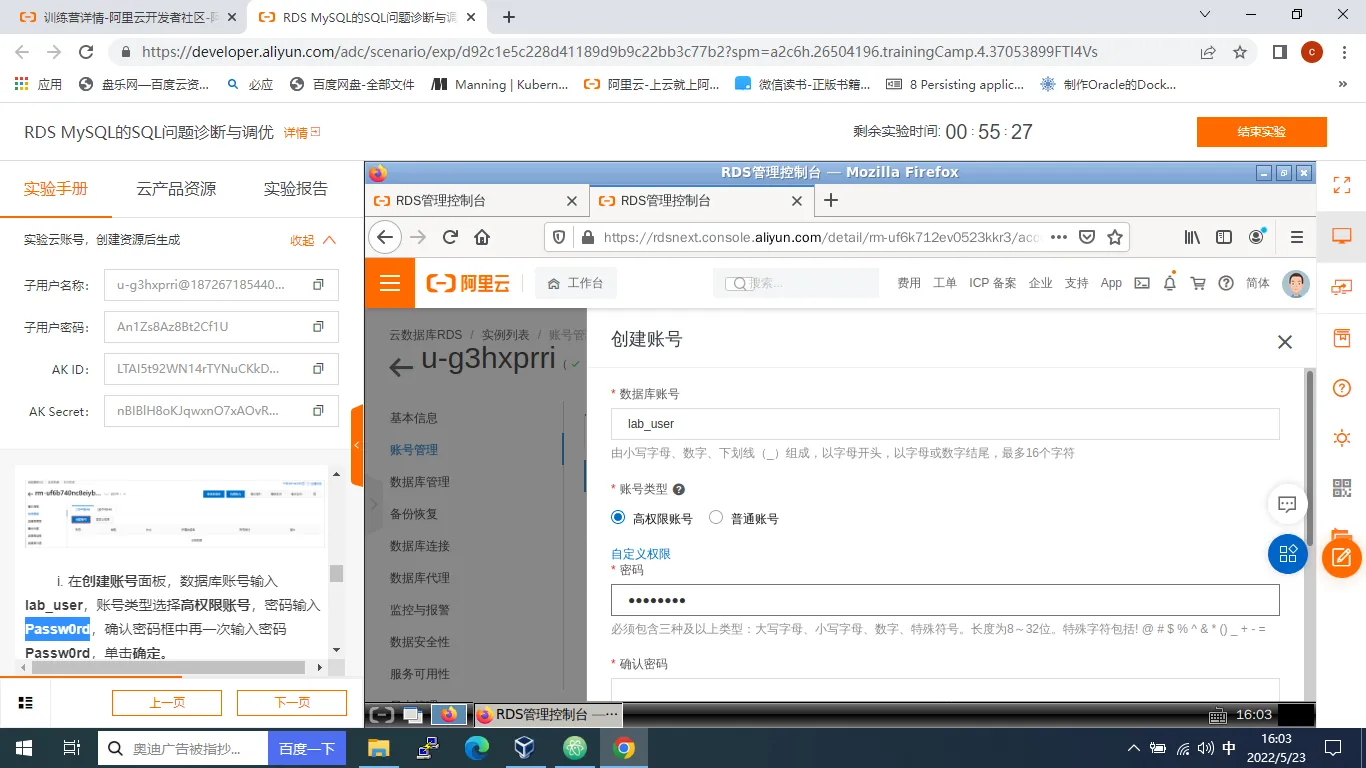Open 数据库连接 in RDS sidebar
The width and height of the screenshot is (1366, 768).
coord(420,546)
